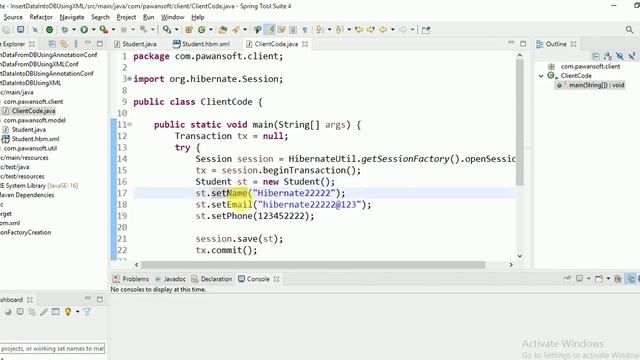The image size is (640, 360).
Task: Toggle Hide Fields in Outline toolbar
Action: 620,56
